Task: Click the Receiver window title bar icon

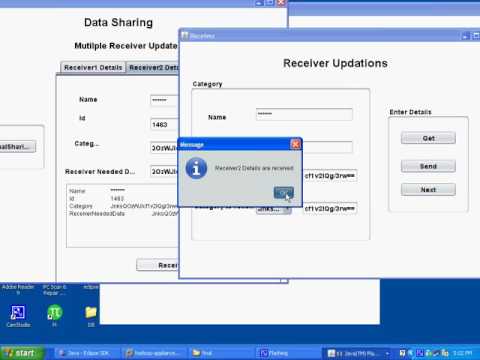Action: 185,35
